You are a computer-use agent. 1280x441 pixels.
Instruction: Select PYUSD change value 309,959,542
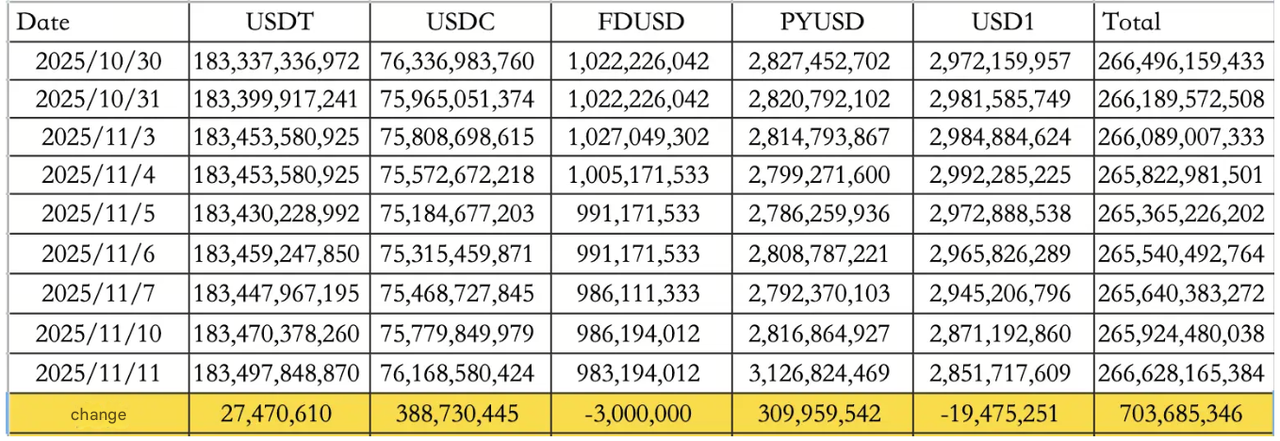click(x=819, y=412)
